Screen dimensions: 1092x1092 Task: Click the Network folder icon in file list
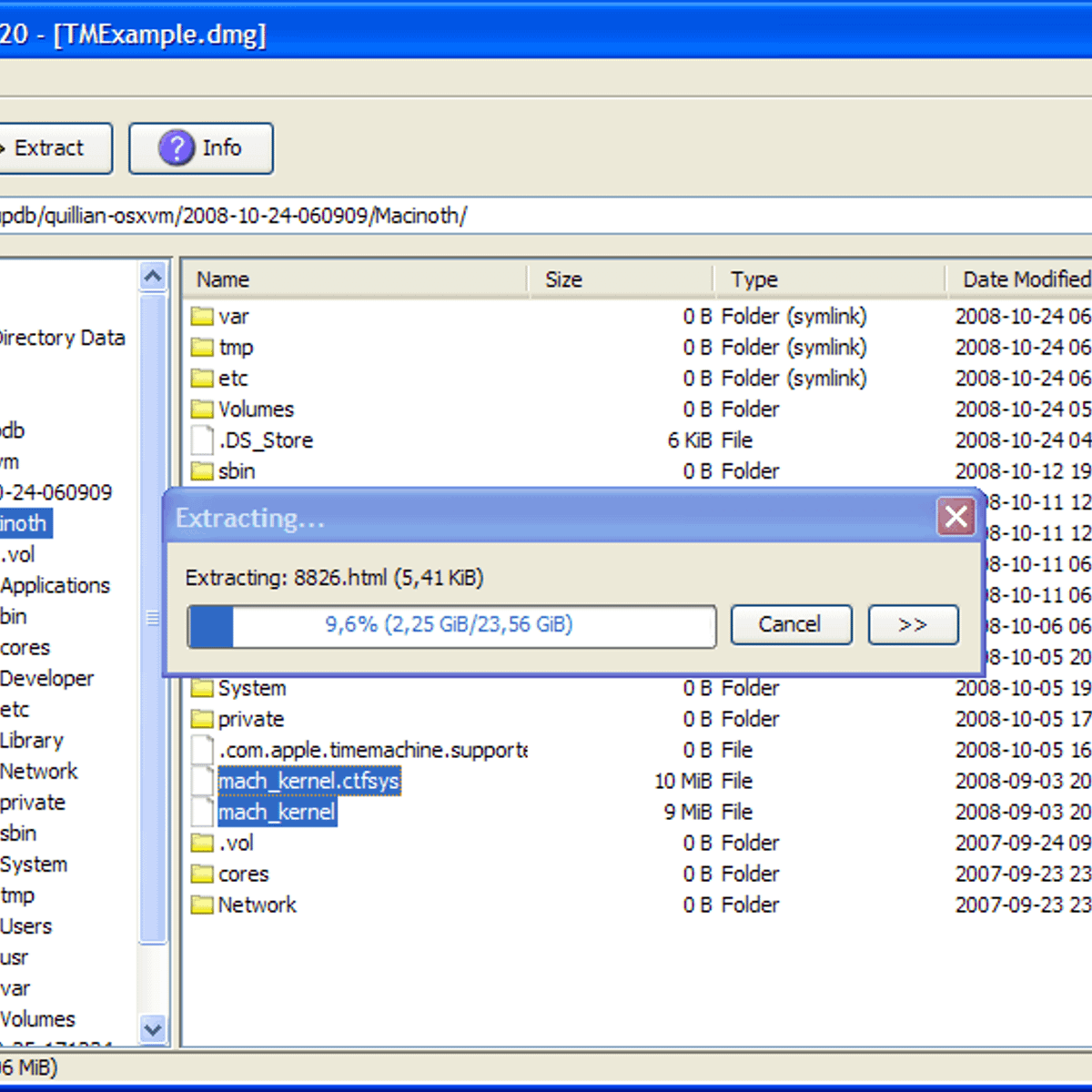click(202, 905)
